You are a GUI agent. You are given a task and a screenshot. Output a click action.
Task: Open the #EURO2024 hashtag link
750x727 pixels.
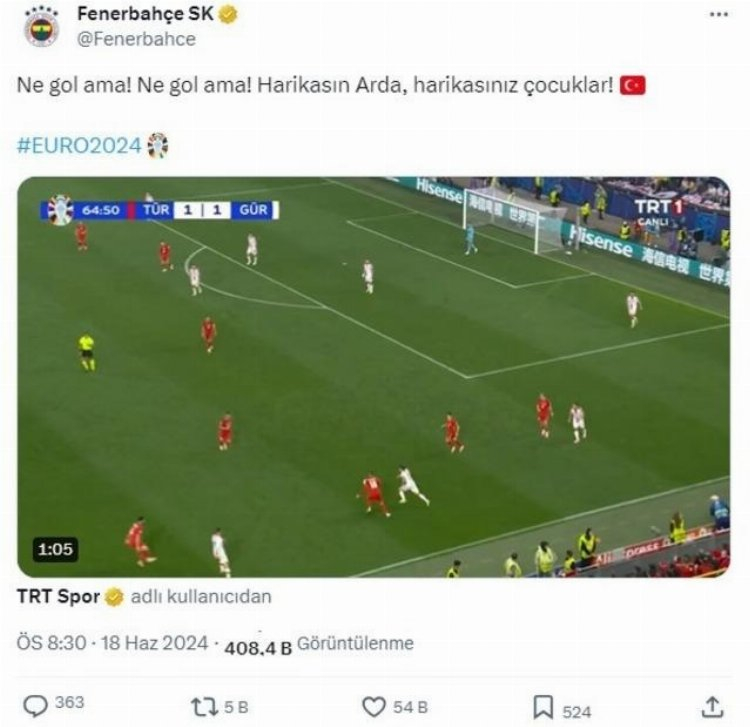pyautogui.click(x=79, y=145)
